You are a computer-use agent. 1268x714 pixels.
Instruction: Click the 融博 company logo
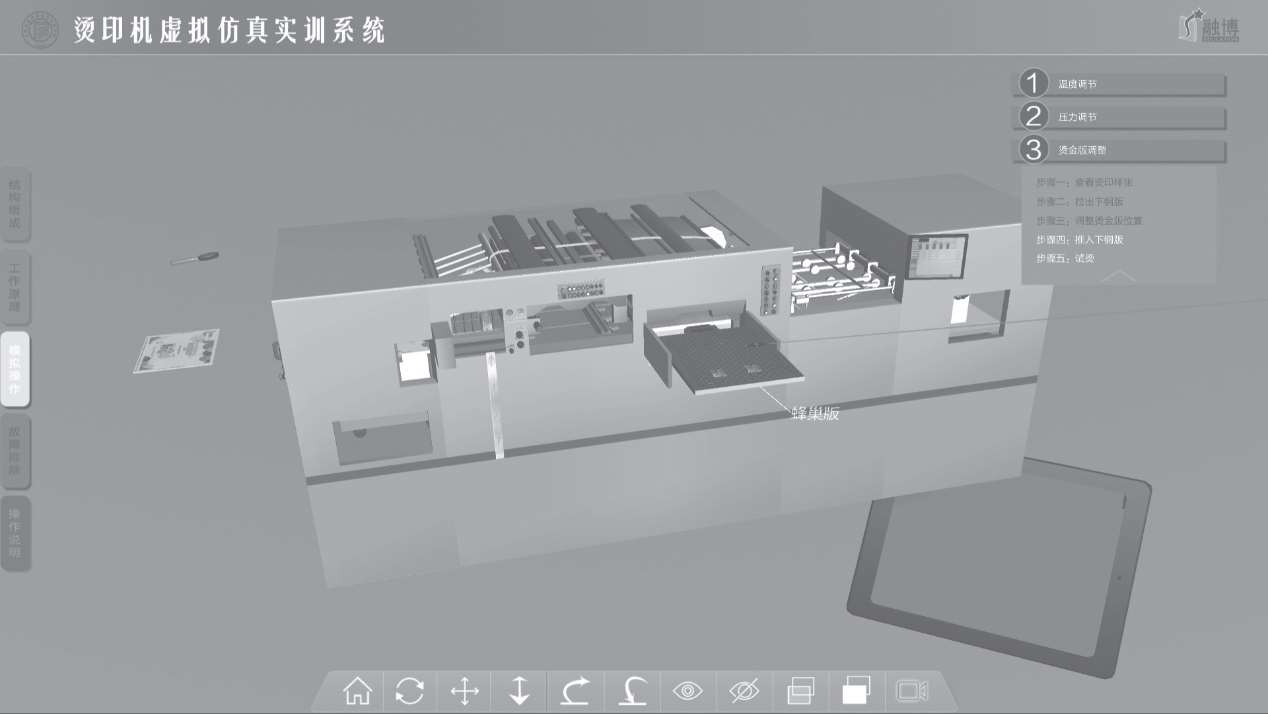pos(1210,27)
